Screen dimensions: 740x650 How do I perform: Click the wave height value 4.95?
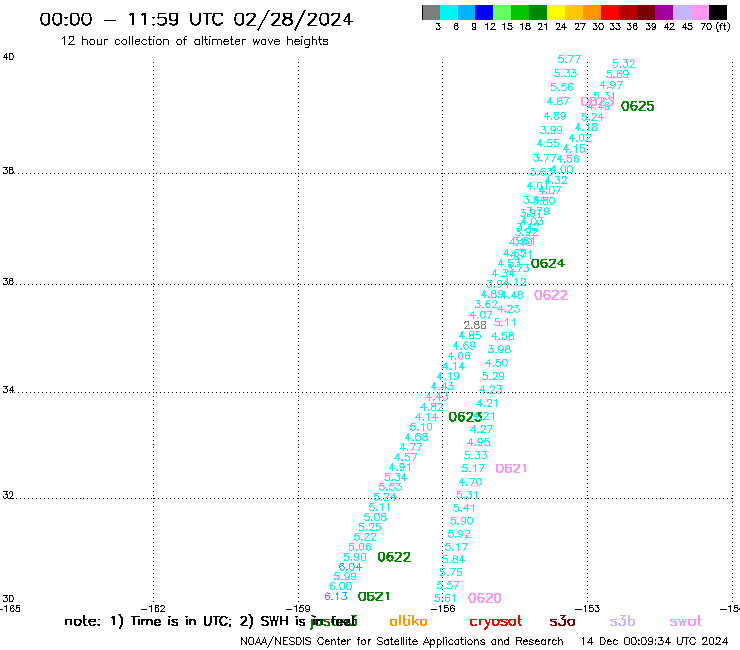click(479, 442)
